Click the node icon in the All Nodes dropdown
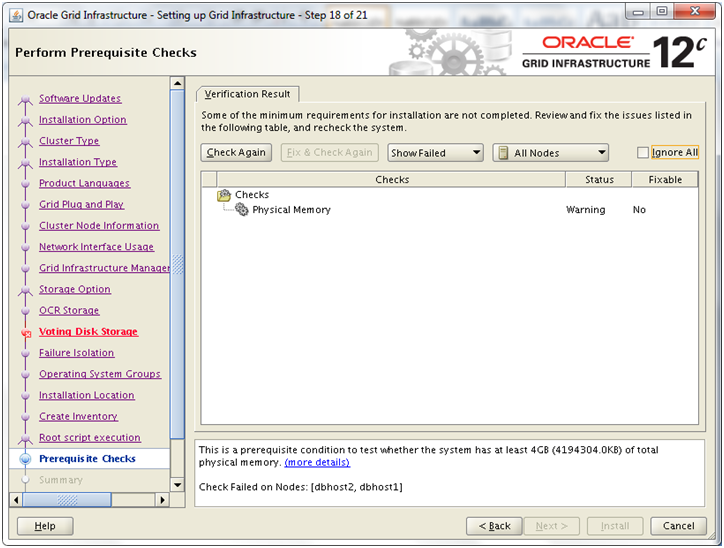Screen dimensions: 724x548 [503, 153]
